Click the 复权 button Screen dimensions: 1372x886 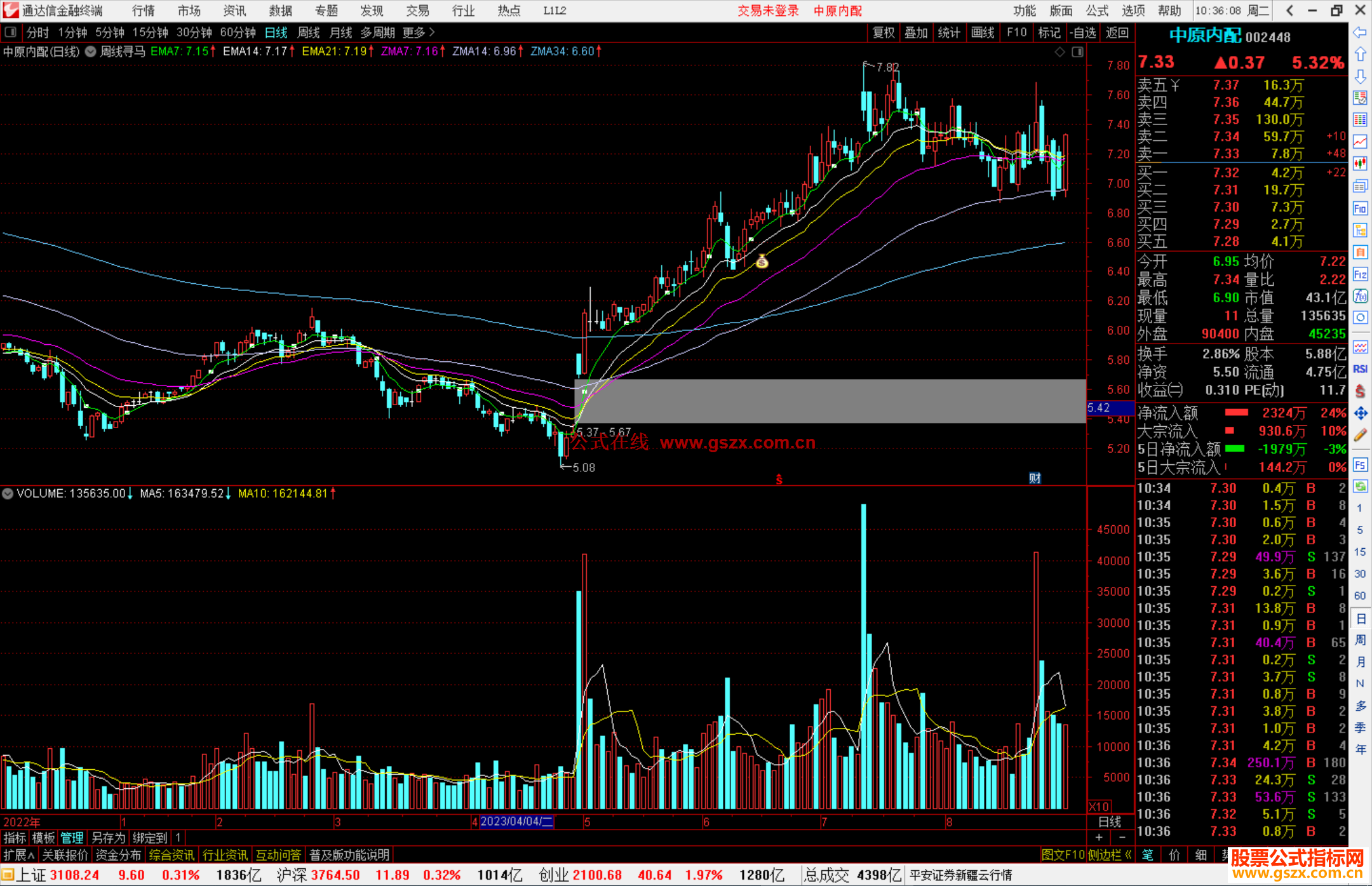[x=884, y=32]
